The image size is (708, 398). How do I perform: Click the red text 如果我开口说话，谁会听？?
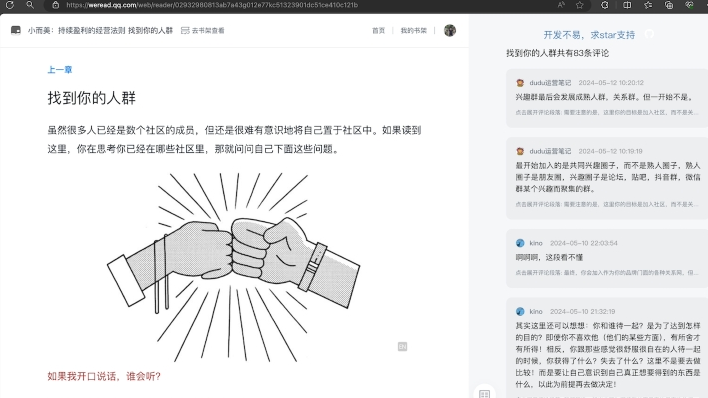pos(104,376)
